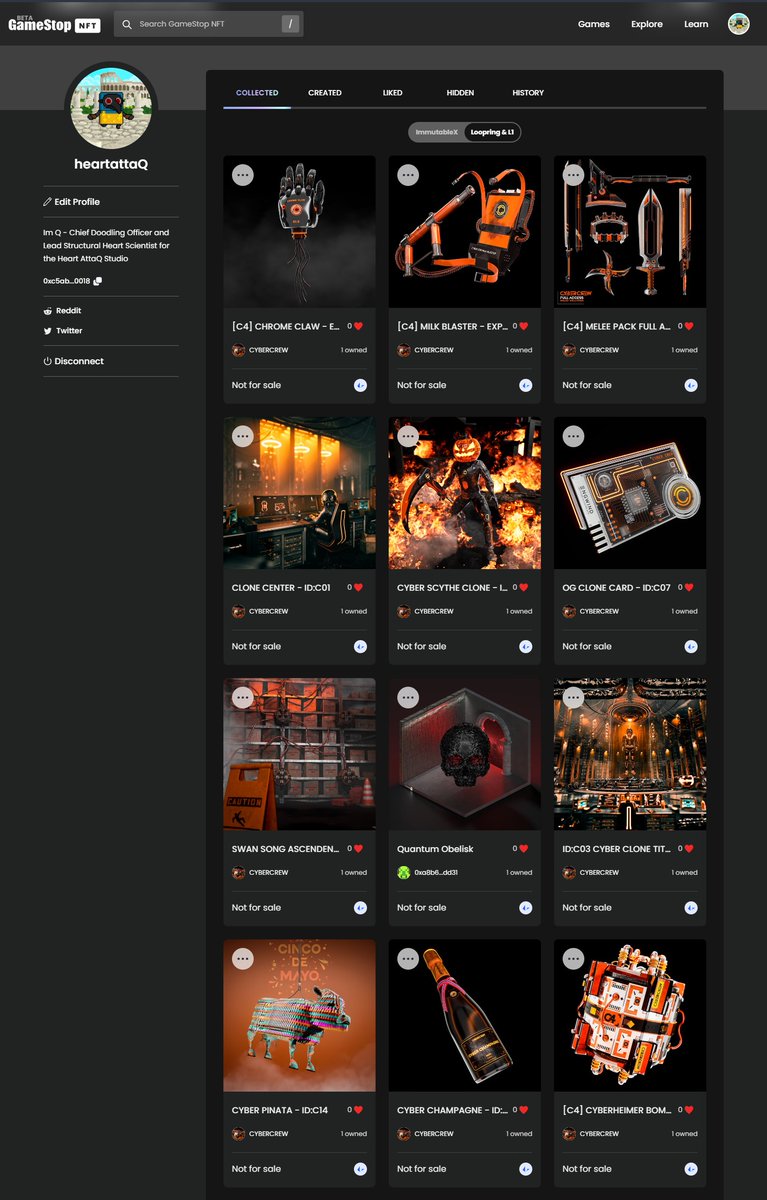Screen dimensions: 767x1200
Task: Open the Explore menu
Action: coord(647,24)
